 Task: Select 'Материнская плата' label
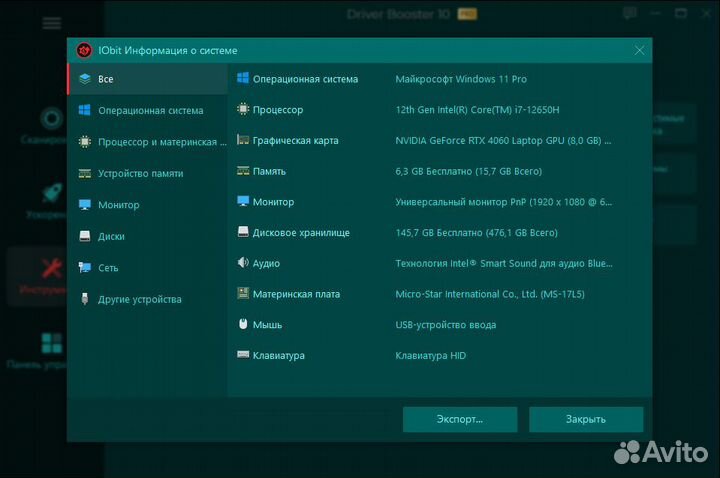(297, 294)
